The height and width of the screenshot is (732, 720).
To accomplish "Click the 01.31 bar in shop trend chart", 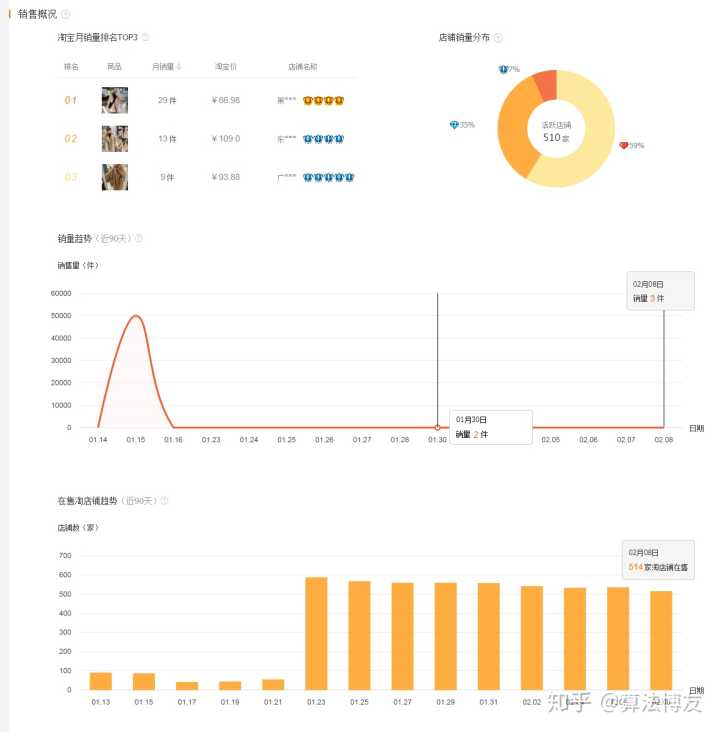I will 488,636.
